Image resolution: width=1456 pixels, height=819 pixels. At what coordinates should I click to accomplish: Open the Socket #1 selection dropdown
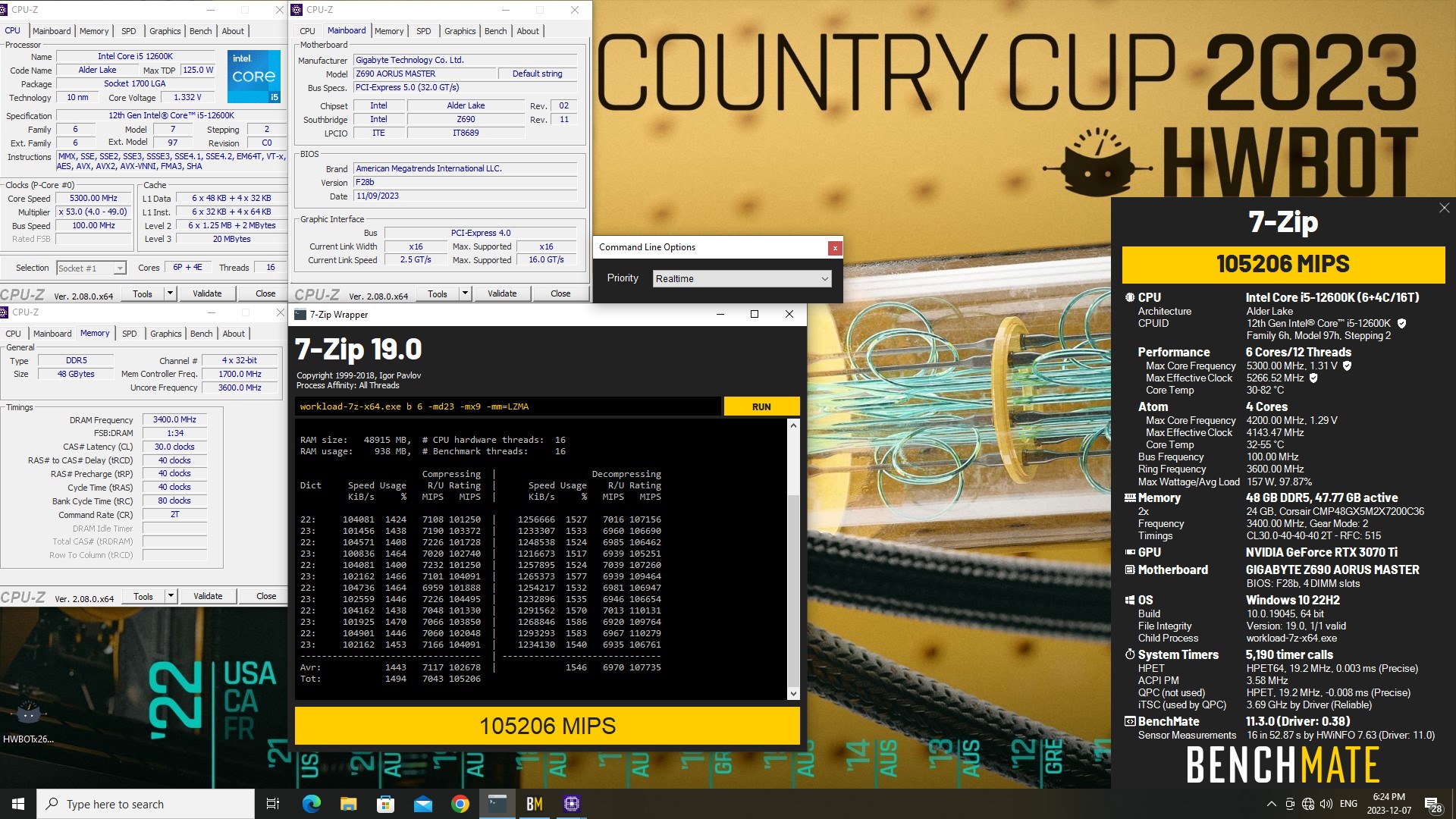pyautogui.click(x=91, y=268)
